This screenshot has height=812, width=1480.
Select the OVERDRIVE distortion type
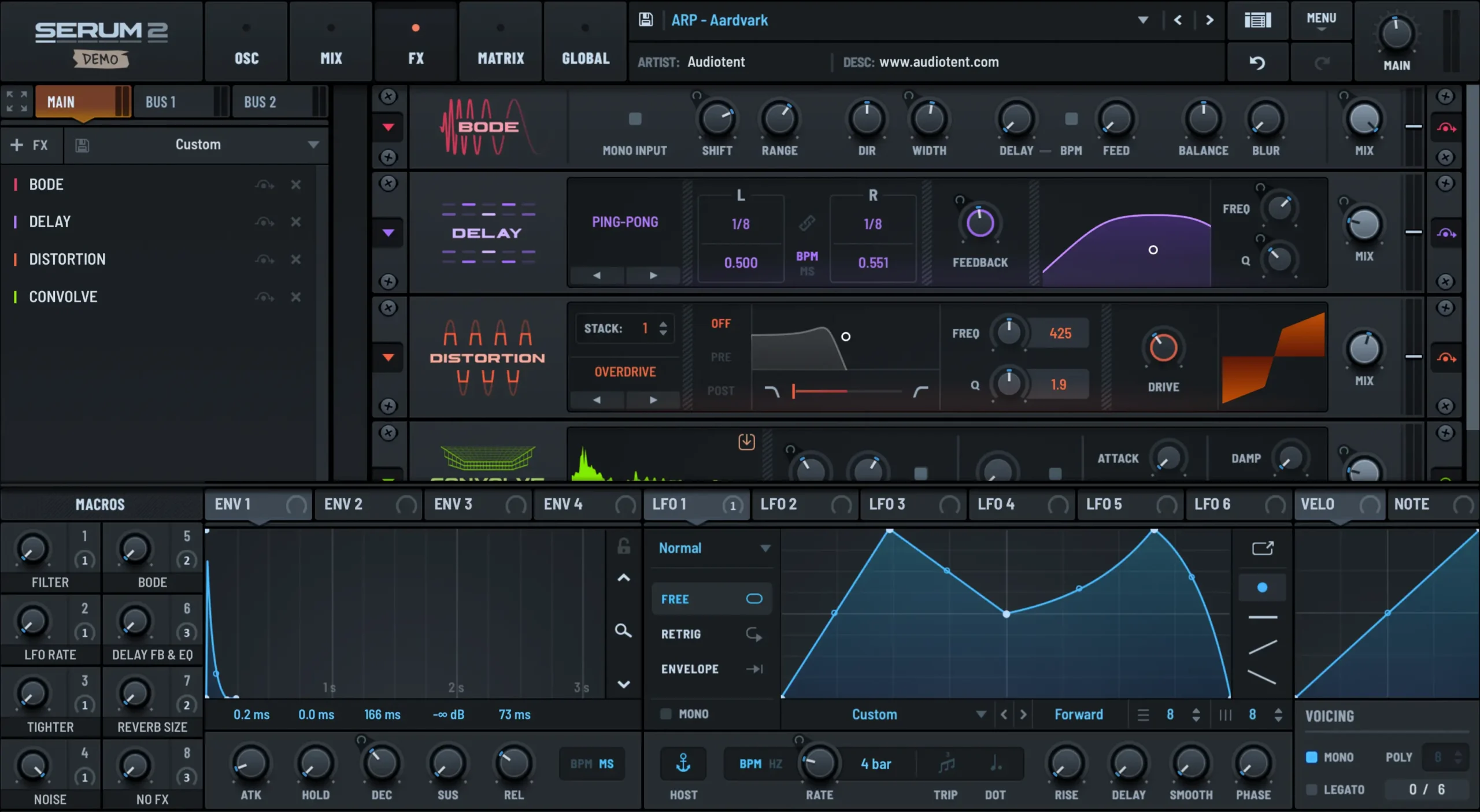coord(625,371)
